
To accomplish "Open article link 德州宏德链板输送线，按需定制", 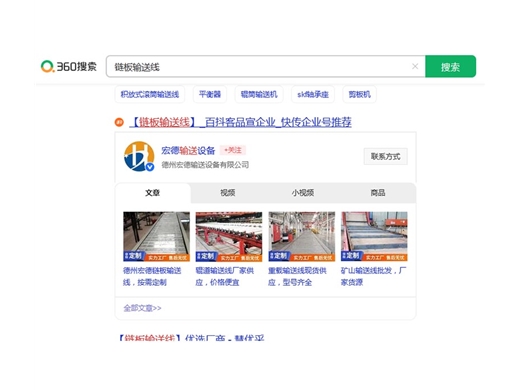I will pos(152,276).
